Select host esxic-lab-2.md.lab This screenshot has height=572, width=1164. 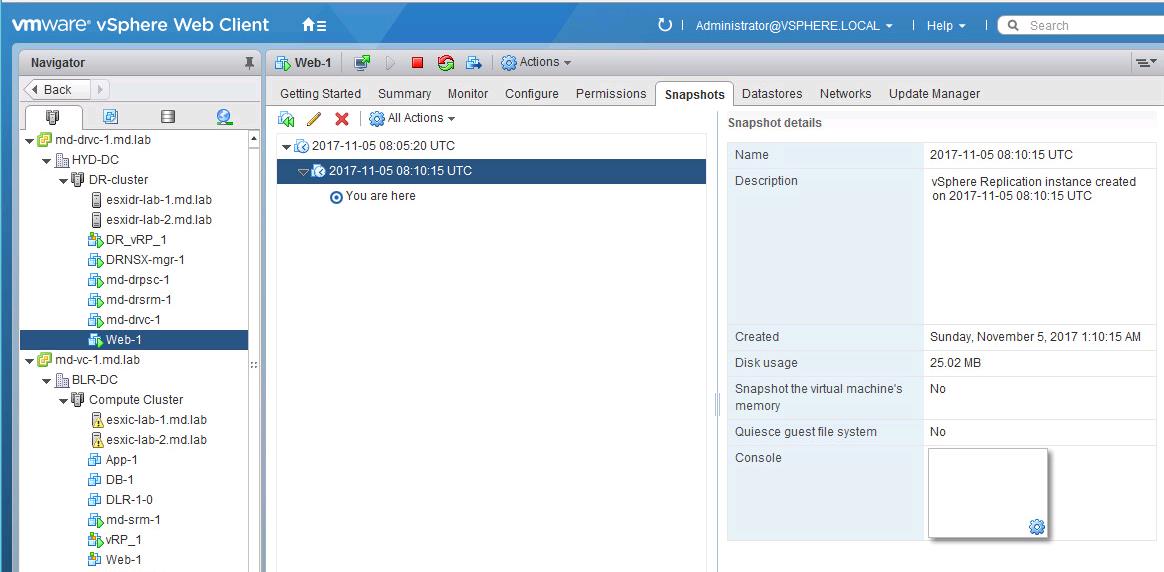[x=156, y=440]
